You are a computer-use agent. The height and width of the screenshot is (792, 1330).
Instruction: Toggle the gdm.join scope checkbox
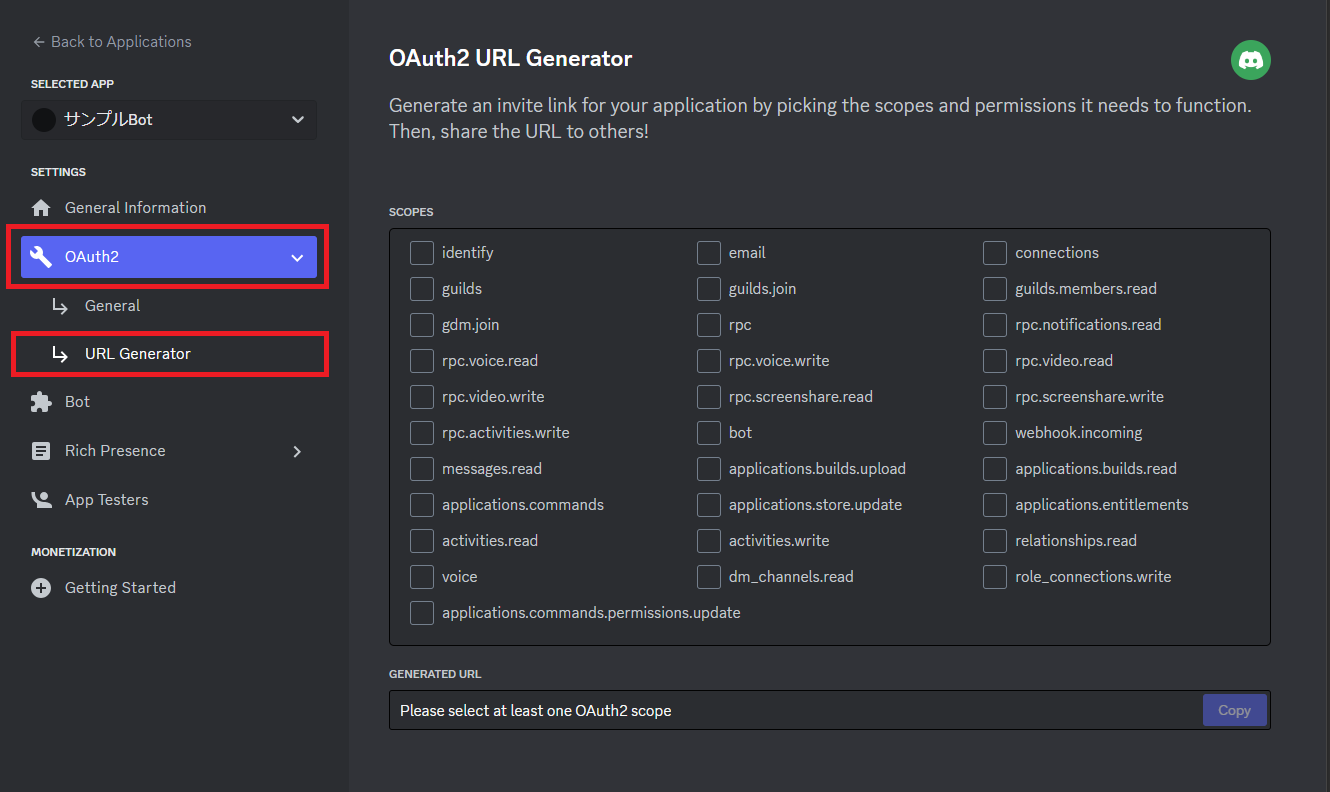(422, 325)
